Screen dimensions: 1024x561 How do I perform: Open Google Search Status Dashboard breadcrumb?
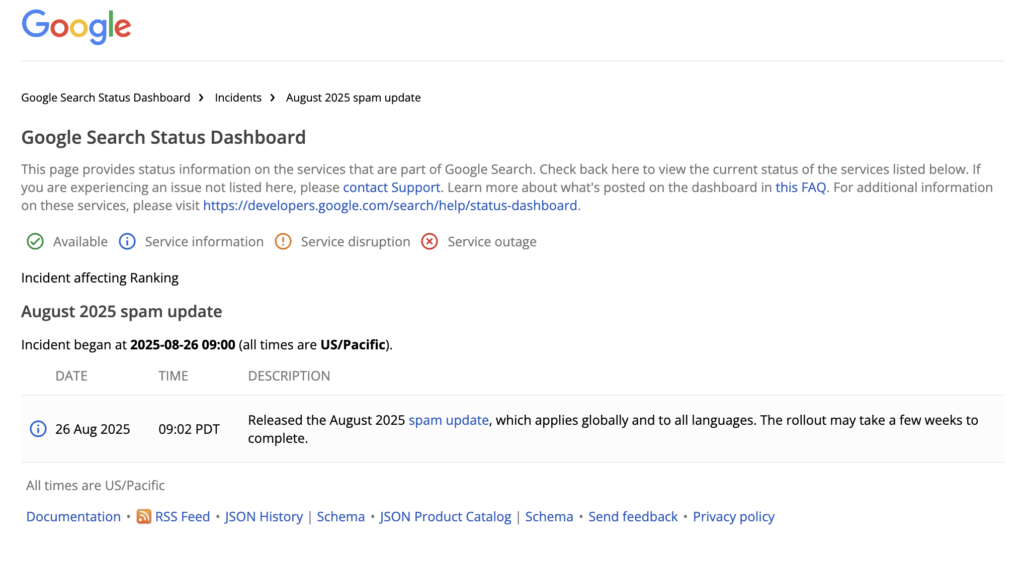tap(105, 98)
